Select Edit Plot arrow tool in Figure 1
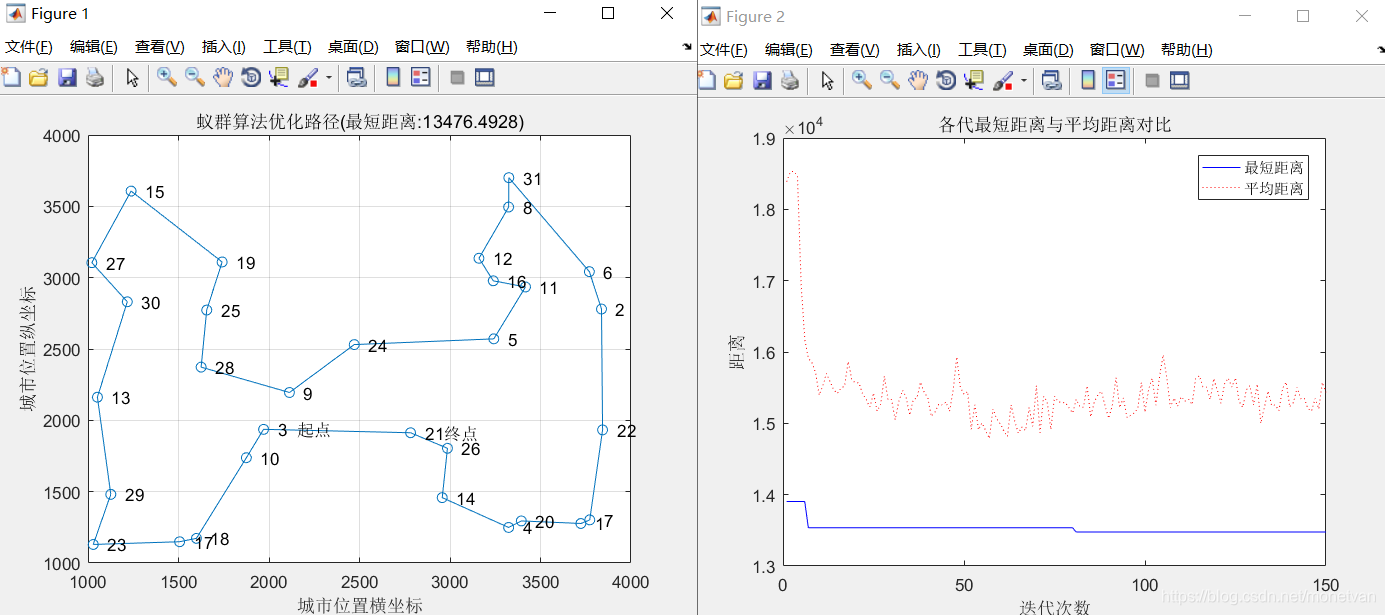 tap(132, 77)
